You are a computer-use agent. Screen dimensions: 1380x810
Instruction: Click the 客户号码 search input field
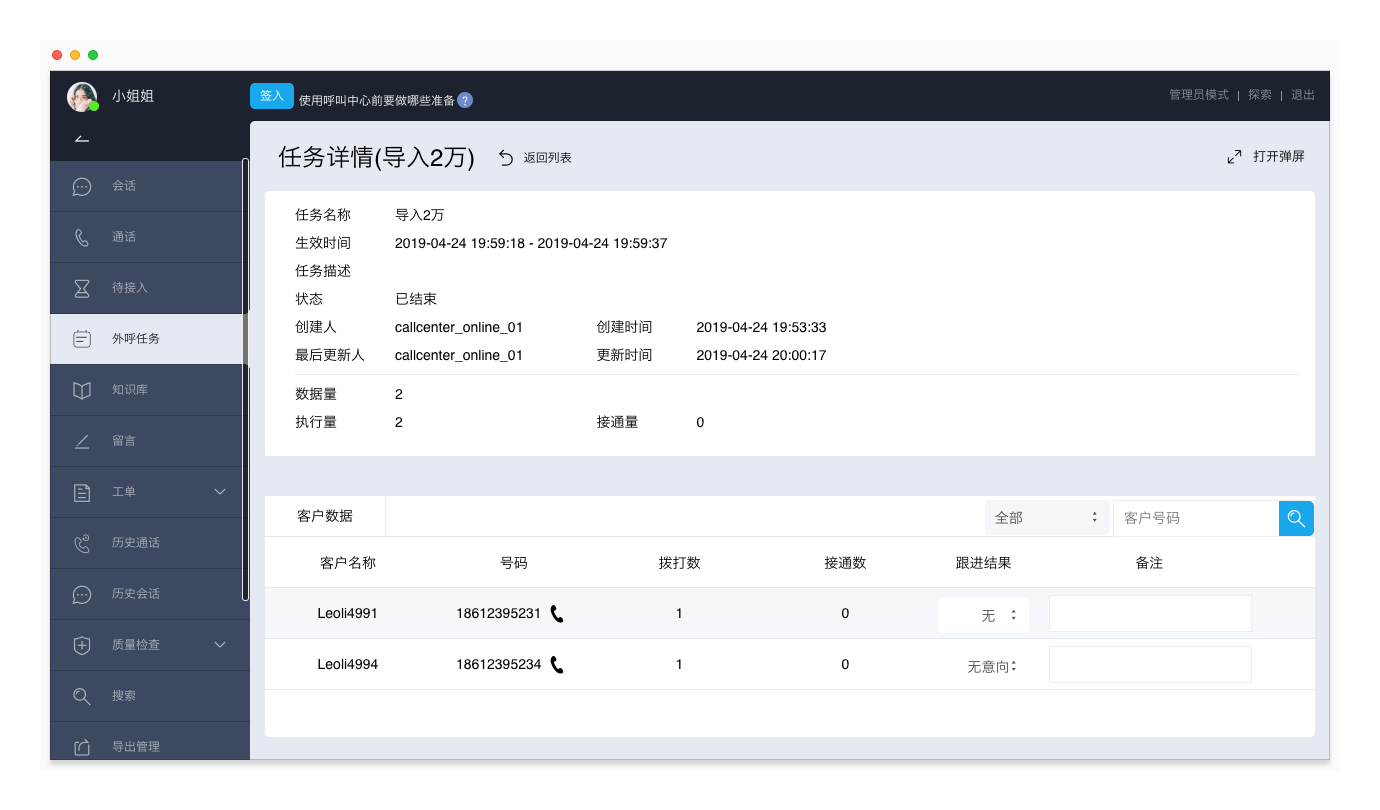pos(1195,518)
